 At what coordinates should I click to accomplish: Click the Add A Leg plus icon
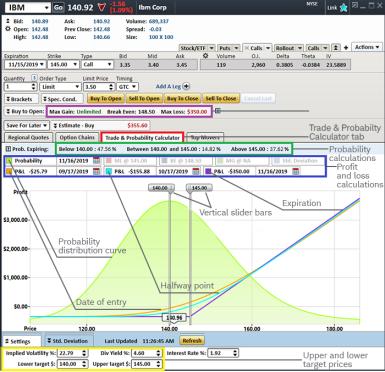[x=186, y=86]
